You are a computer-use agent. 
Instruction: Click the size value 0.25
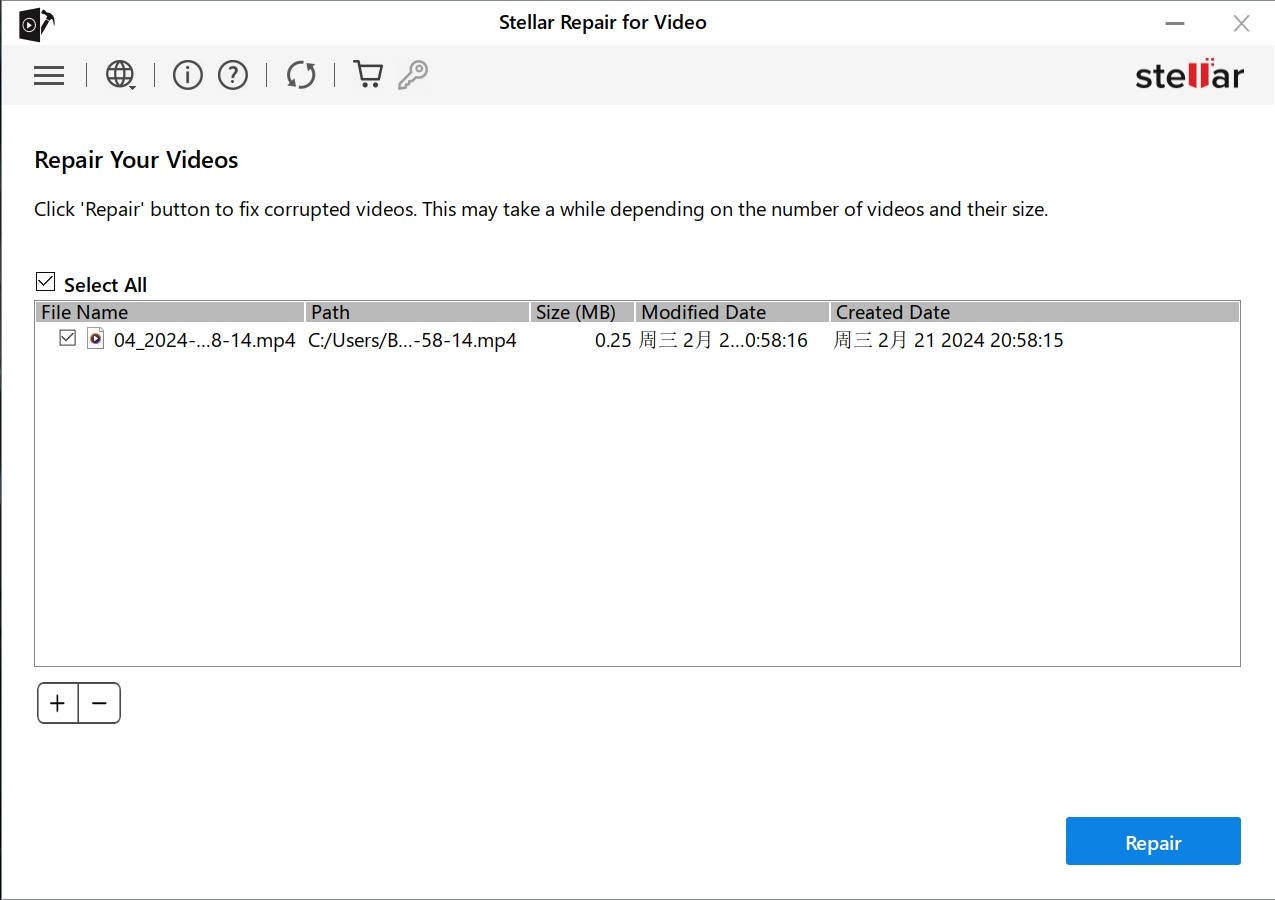pos(613,340)
